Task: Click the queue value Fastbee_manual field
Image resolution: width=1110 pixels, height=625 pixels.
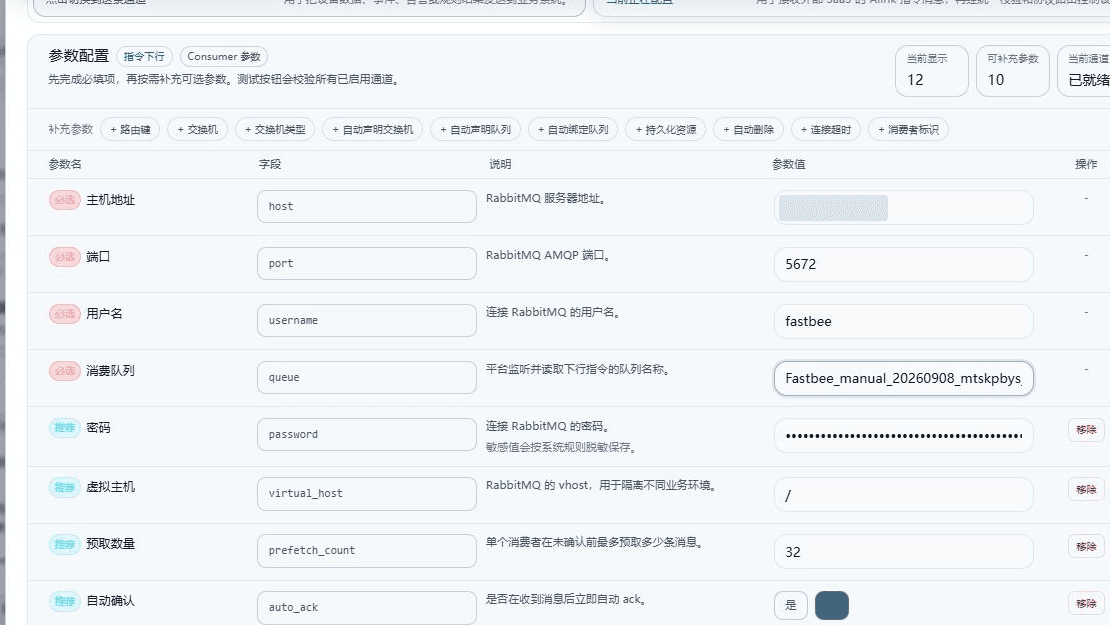Action: coord(904,378)
